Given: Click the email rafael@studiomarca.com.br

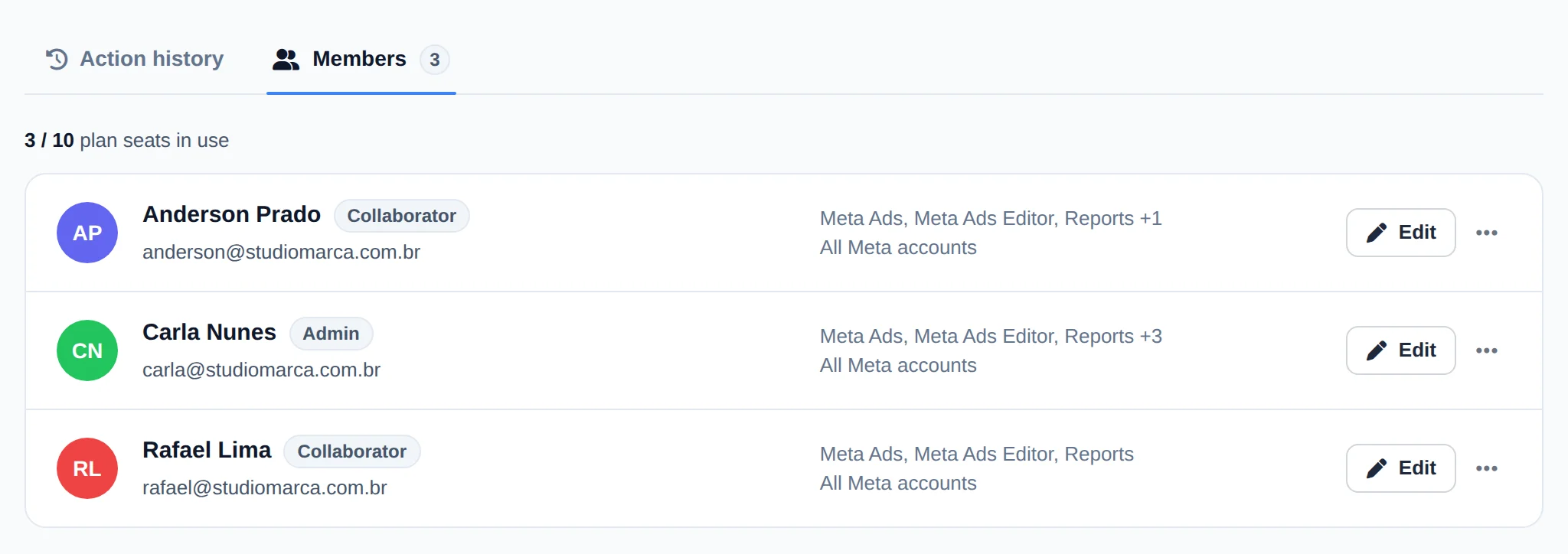Looking at the screenshot, I should [x=264, y=488].
